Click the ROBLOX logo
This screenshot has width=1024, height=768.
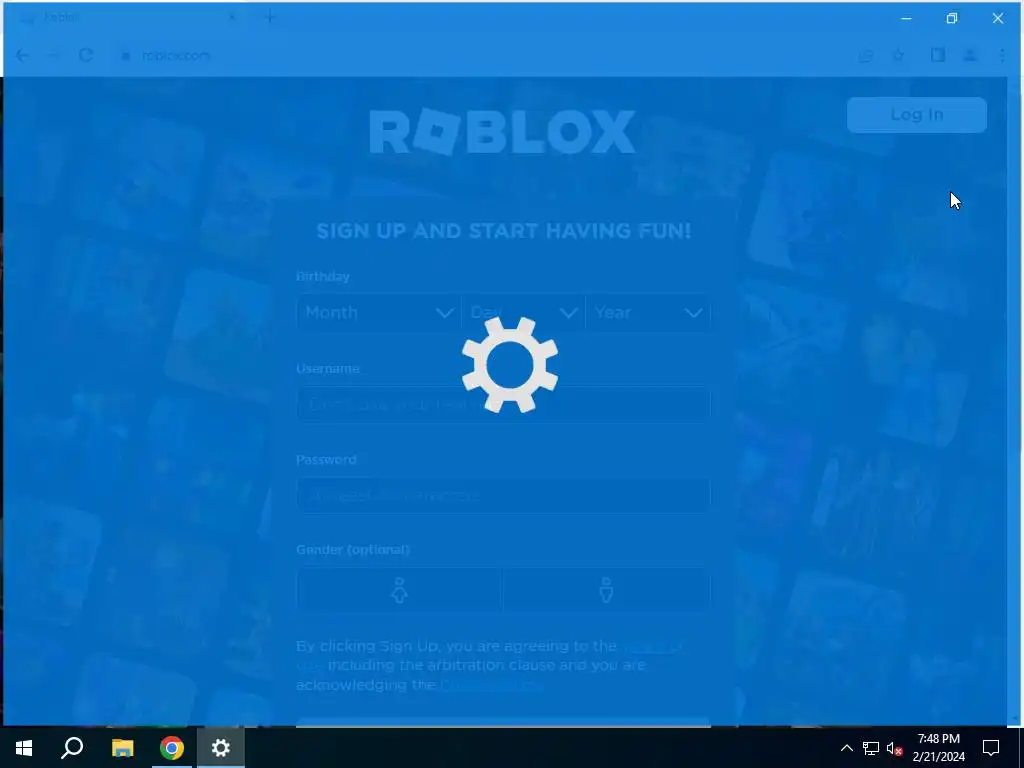tap(502, 131)
